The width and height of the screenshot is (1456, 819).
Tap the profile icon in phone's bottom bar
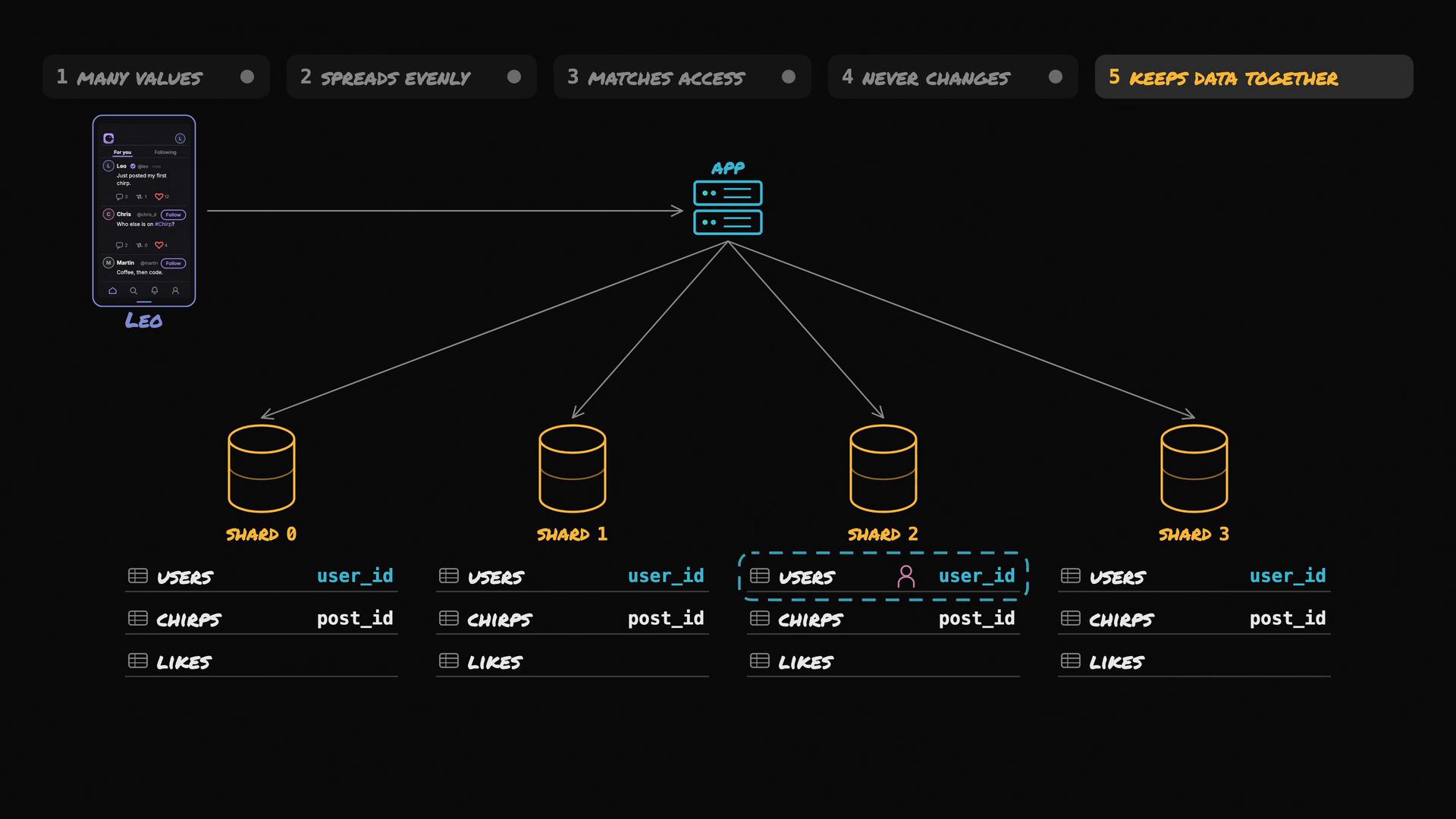pos(175,290)
